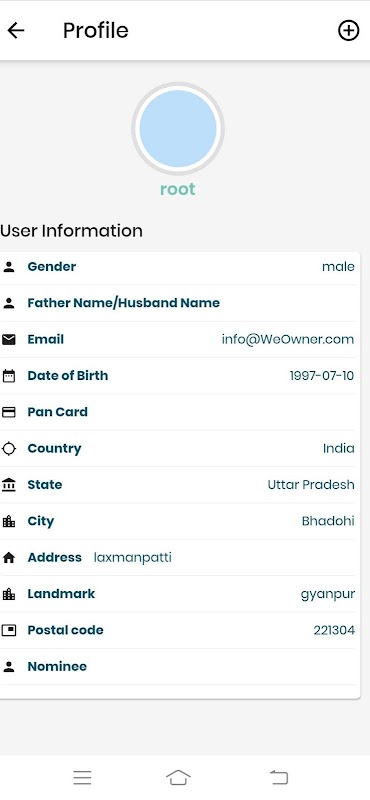Open Android recent apps menu button
This screenshot has width=370, height=800.
(82, 777)
